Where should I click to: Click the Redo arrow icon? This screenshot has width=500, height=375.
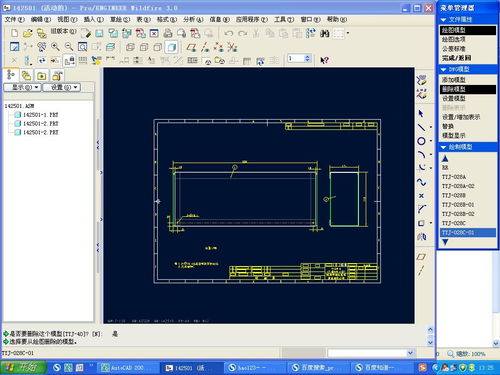click(x=243, y=33)
